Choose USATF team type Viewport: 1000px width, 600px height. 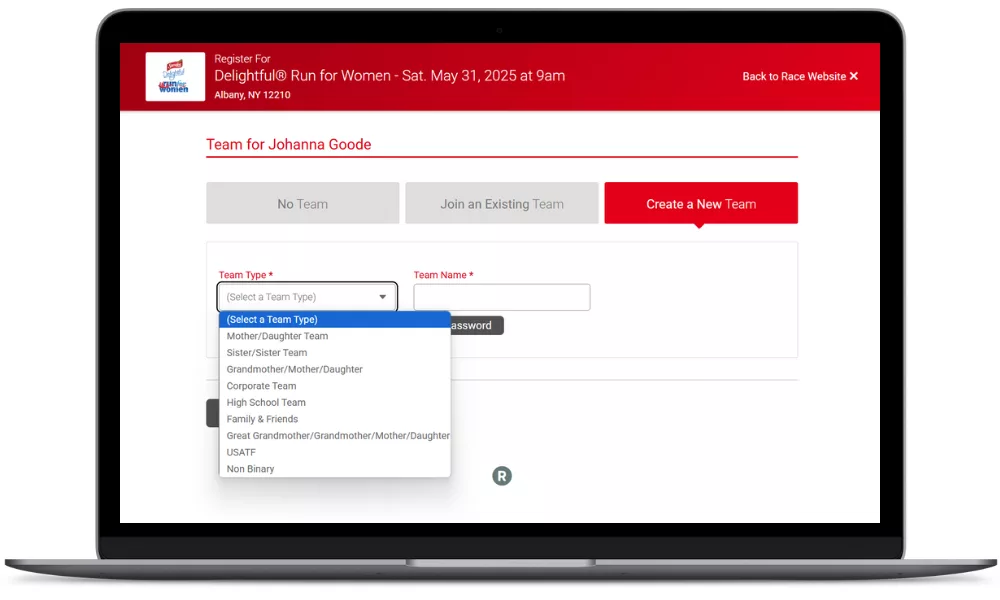point(335,452)
